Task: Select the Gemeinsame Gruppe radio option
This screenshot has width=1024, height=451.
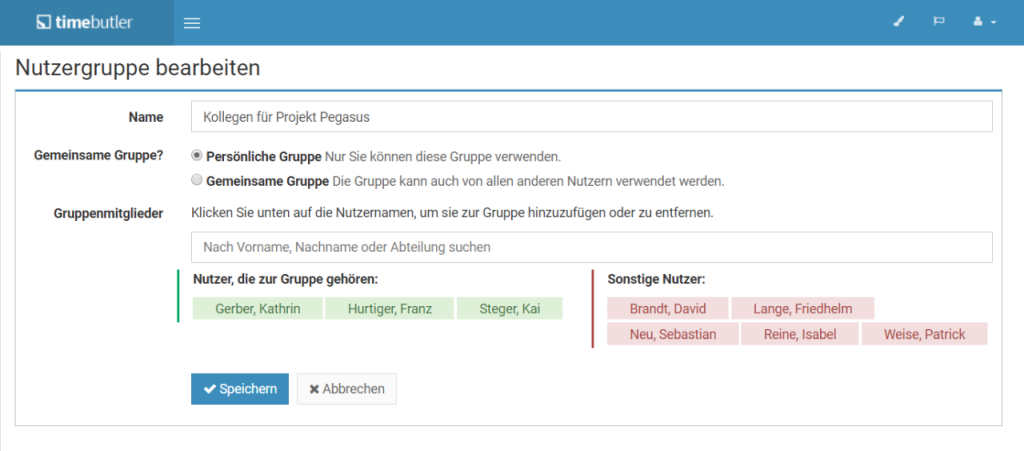Action: 197,181
